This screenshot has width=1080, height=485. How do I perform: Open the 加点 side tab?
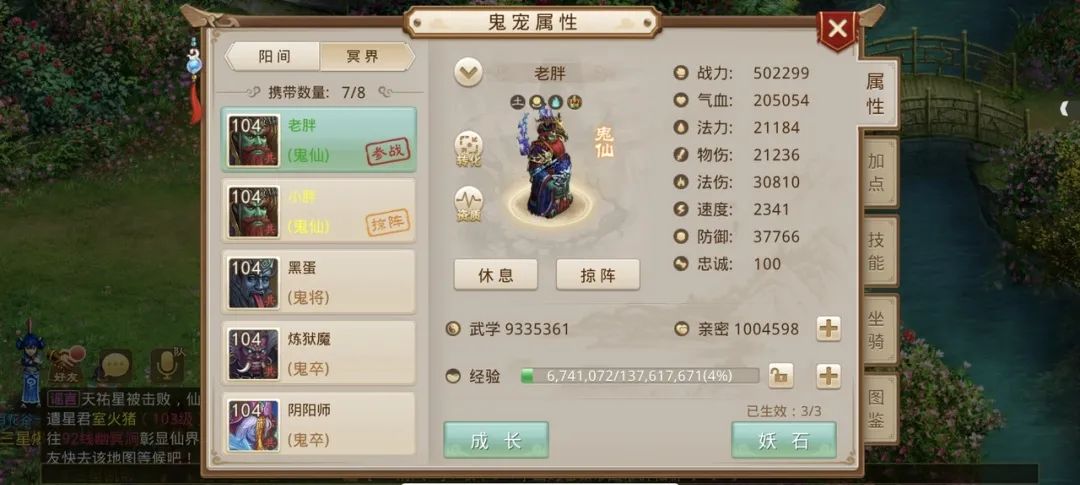pyautogui.click(x=877, y=172)
